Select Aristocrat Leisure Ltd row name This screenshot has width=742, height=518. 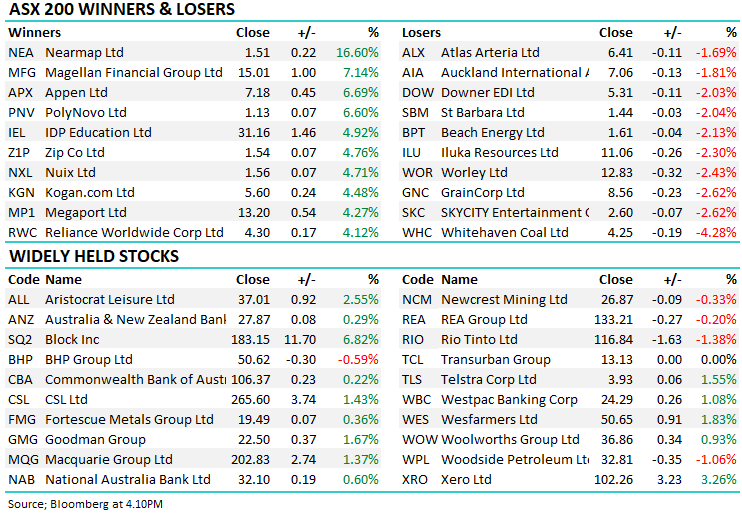pyautogui.click(x=110, y=300)
